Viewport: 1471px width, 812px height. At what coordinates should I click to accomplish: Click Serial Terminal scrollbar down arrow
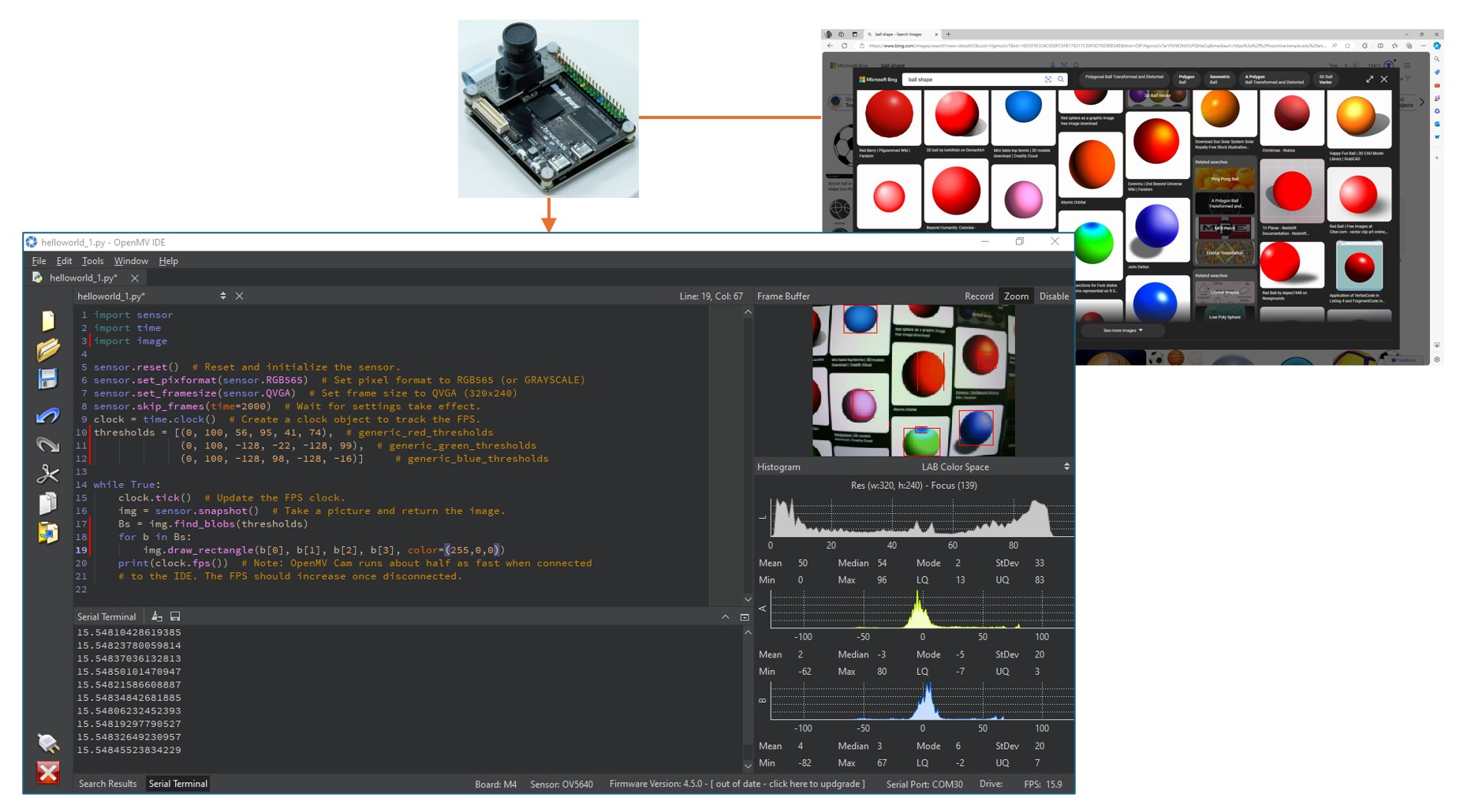748,765
